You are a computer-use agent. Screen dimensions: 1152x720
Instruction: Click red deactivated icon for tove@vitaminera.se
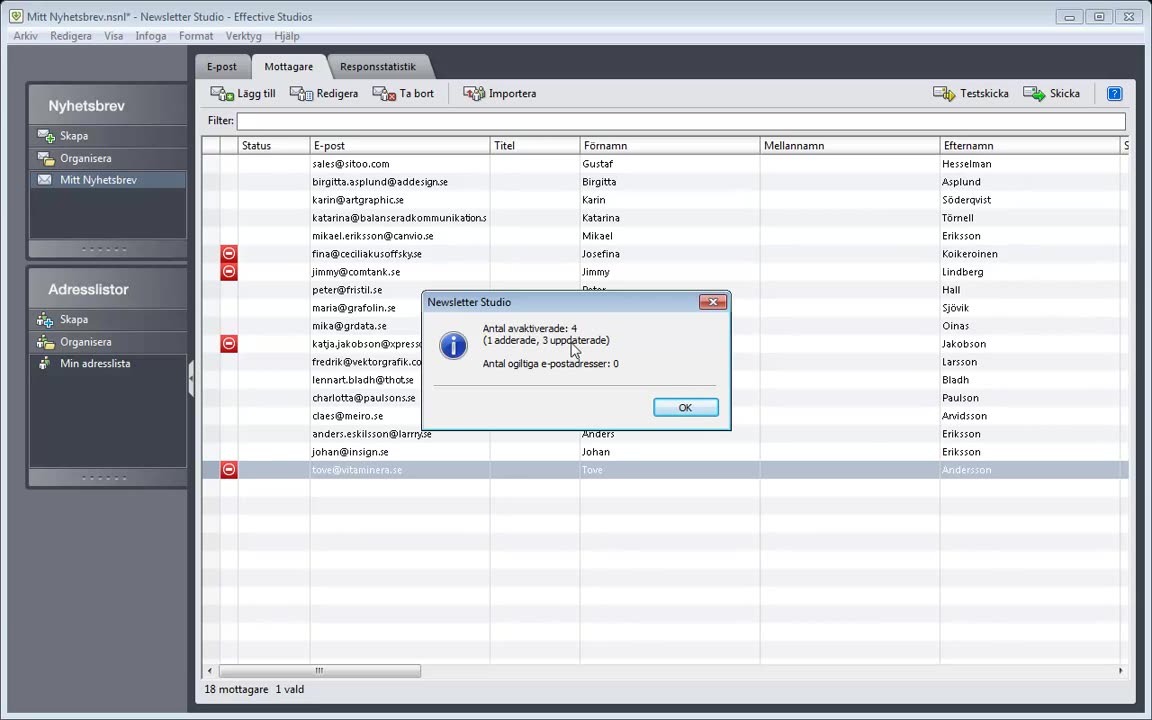229,469
